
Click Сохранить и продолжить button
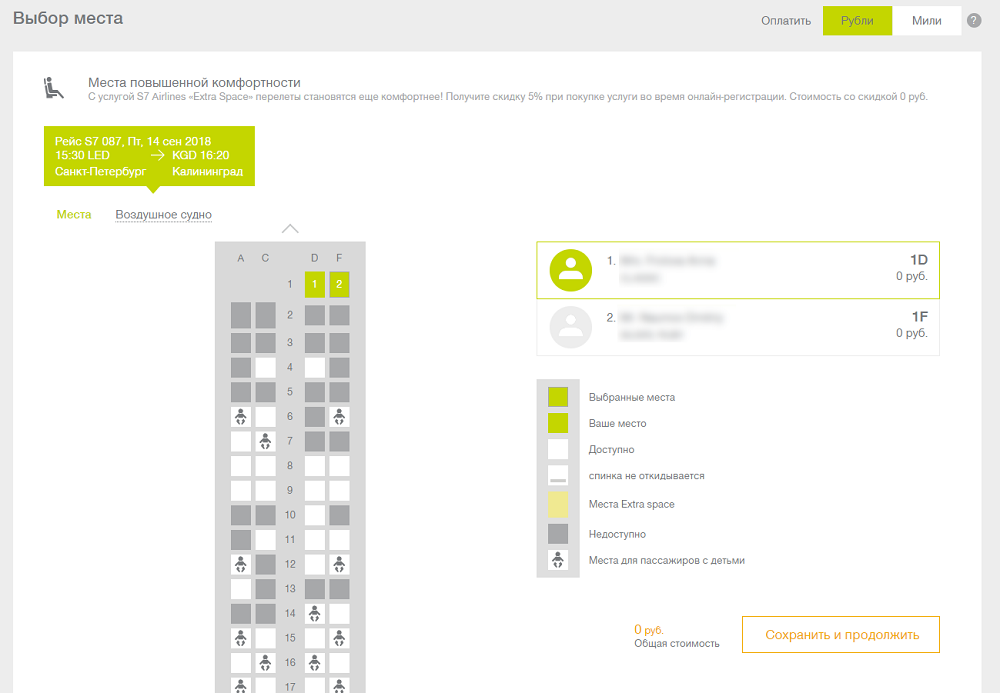coord(840,635)
